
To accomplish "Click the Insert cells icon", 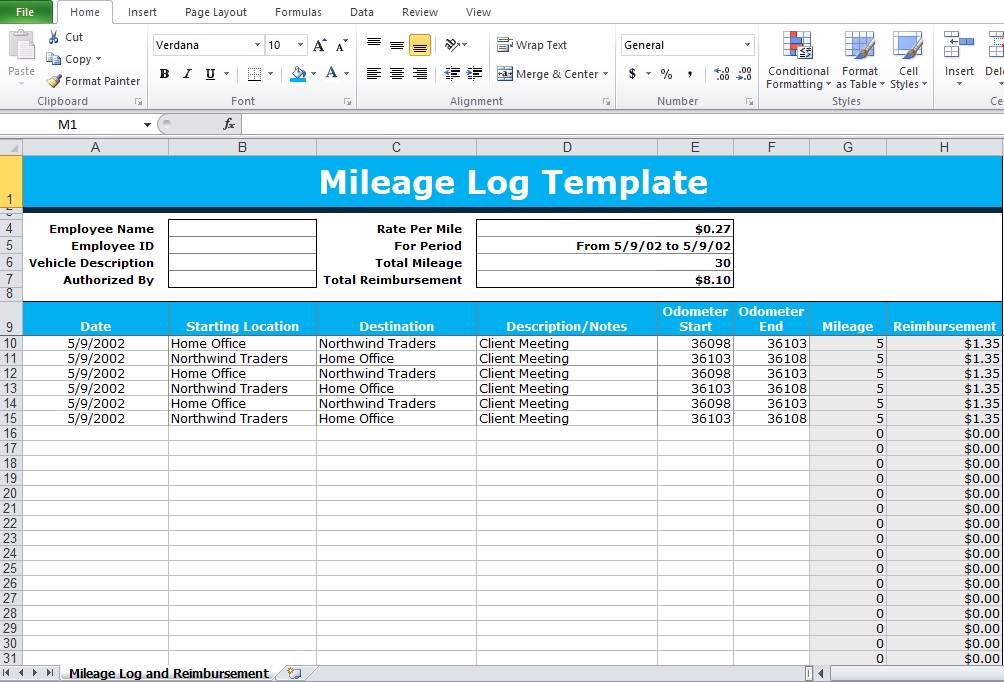I will pyautogui.click(x=959, y=46).
